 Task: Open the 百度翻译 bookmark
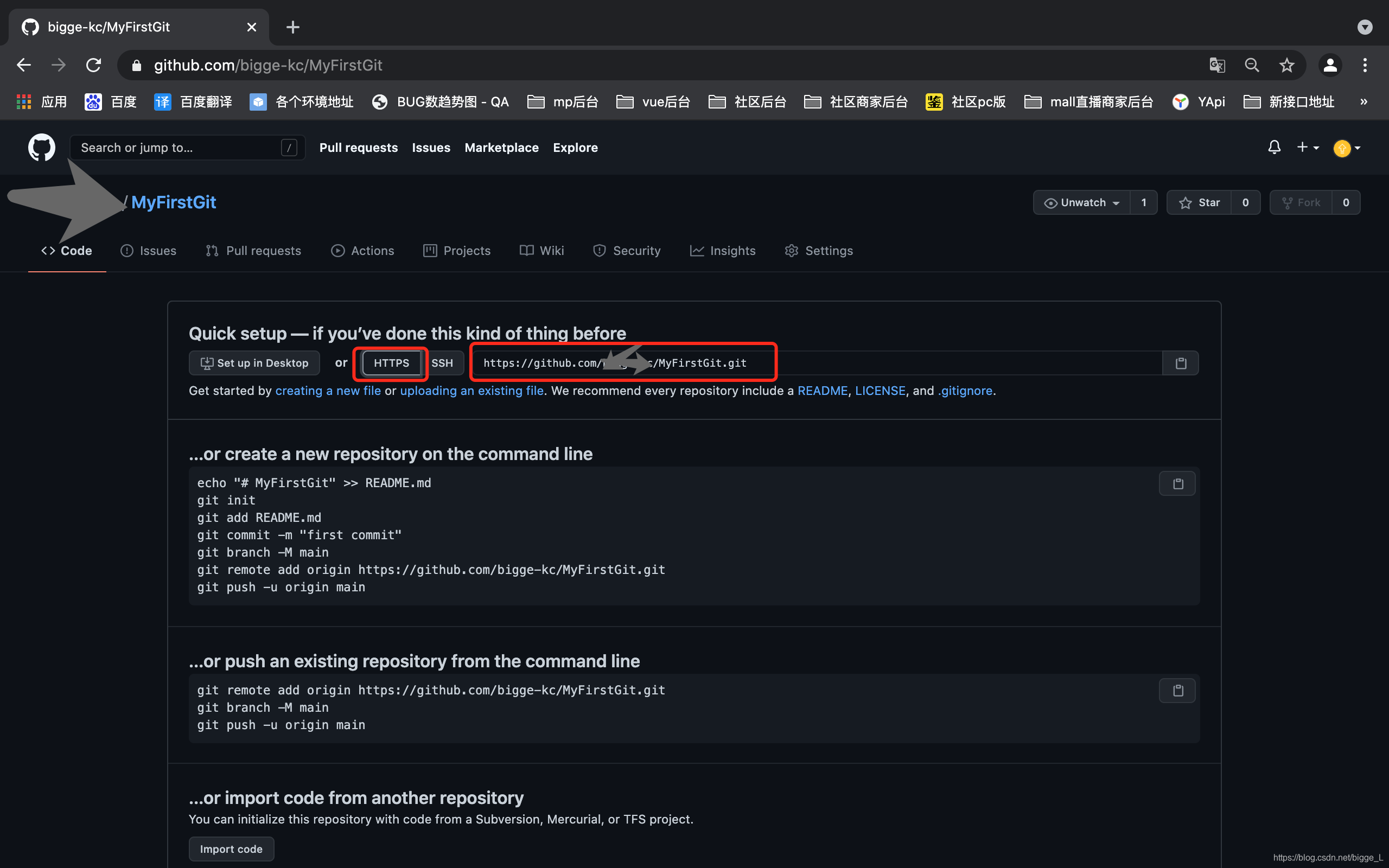[193, 101]
